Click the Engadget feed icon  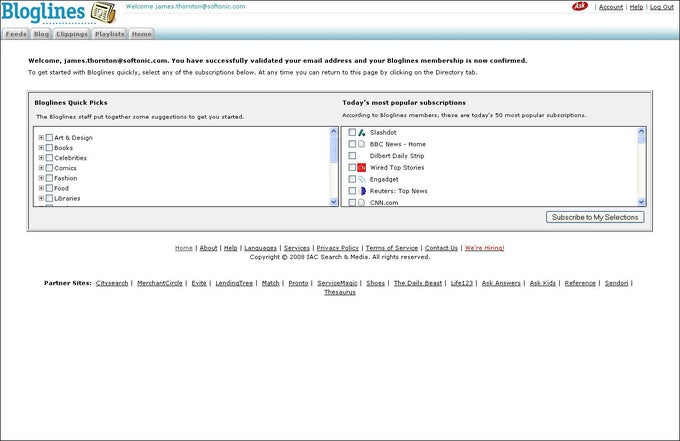click(362, 179)
